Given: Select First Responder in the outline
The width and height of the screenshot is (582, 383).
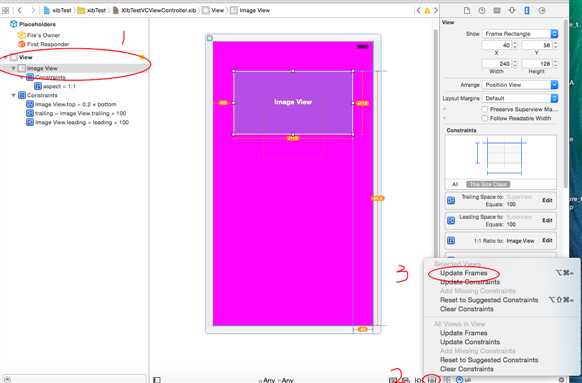Looking at the screenshot, I should tap(43, 44).
